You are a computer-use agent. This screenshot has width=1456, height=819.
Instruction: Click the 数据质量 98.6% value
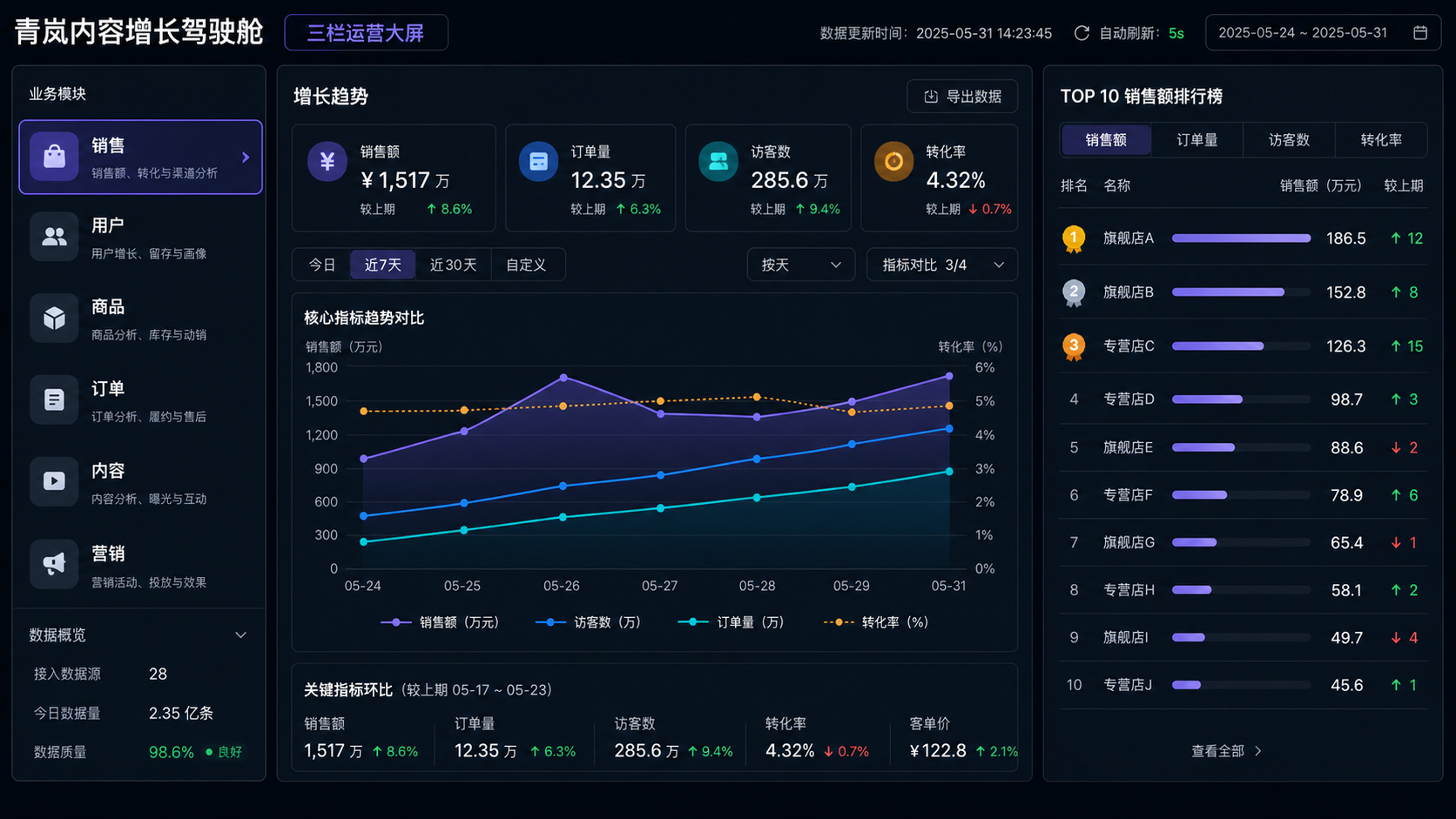point(172,752)
